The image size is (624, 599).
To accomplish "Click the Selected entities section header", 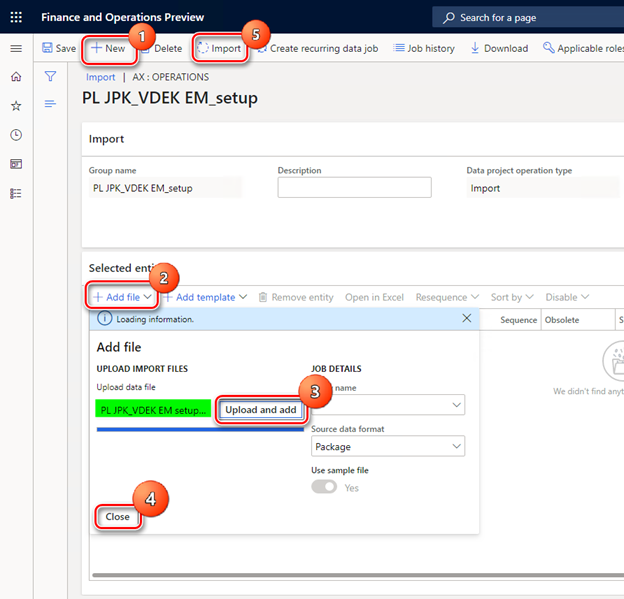I will click(119, 268).
